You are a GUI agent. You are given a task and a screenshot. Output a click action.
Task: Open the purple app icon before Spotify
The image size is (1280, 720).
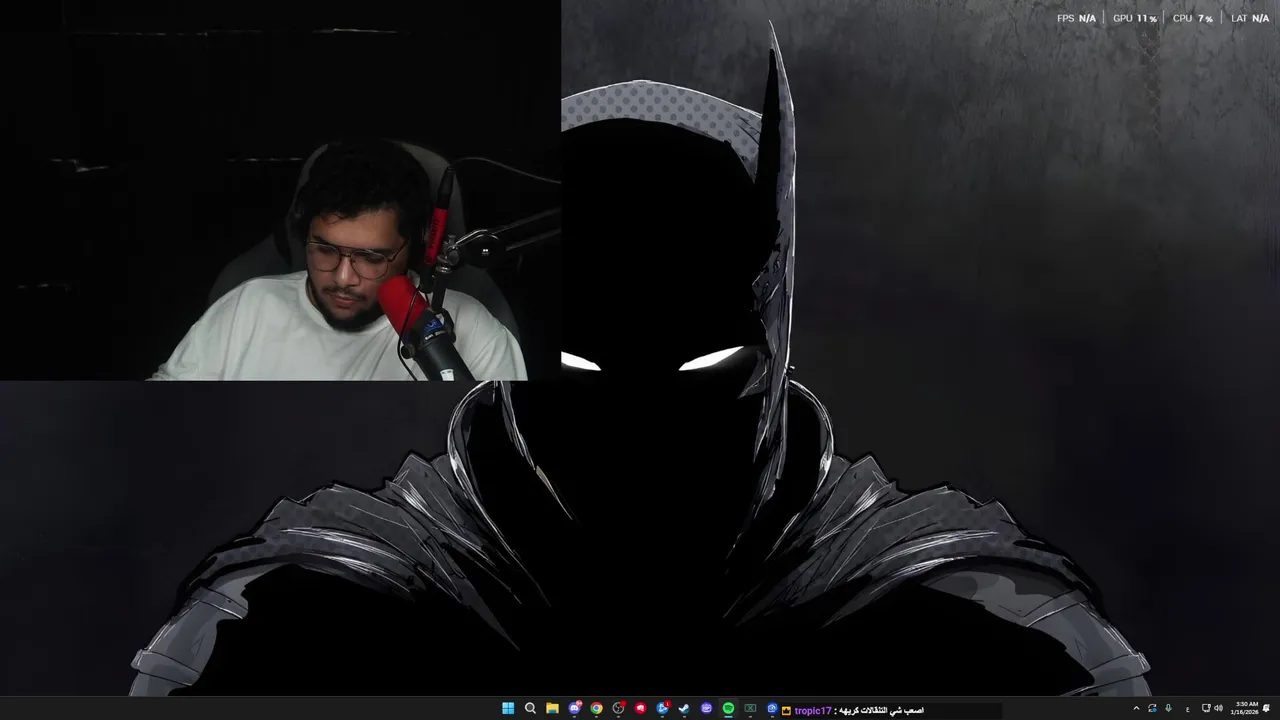(706, 708)
